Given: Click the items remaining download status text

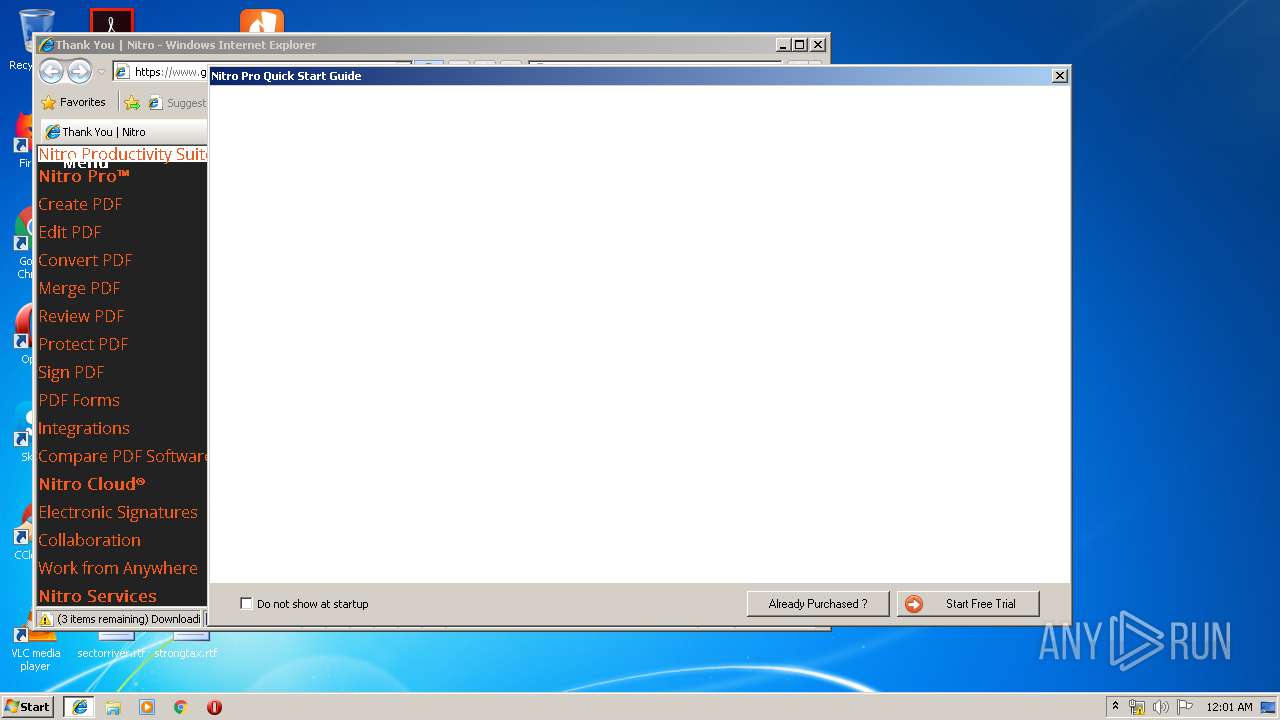Looking at the screenshot, I should (x=128, y=619).
